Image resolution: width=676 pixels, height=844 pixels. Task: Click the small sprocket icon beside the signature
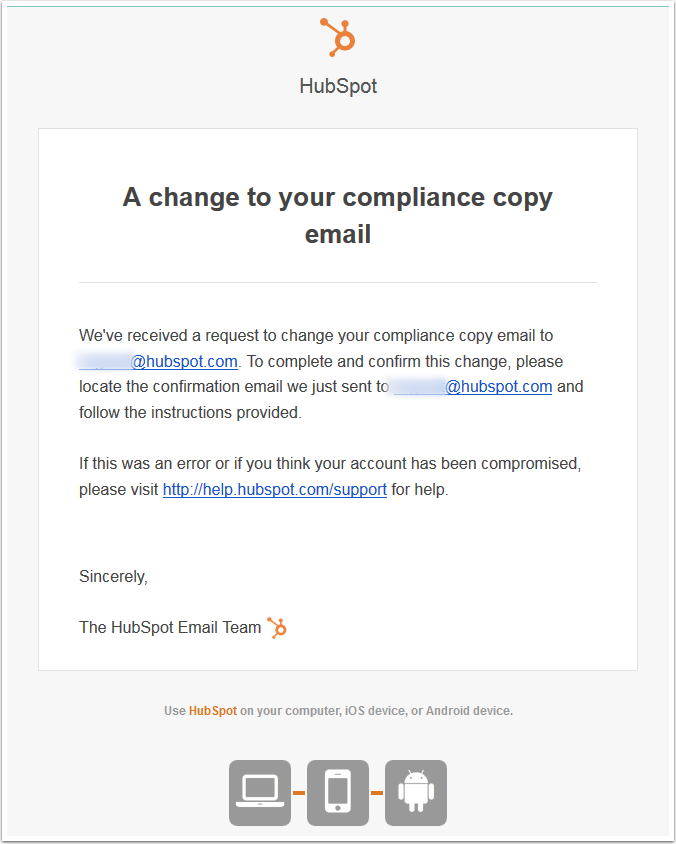coord(277,628)
